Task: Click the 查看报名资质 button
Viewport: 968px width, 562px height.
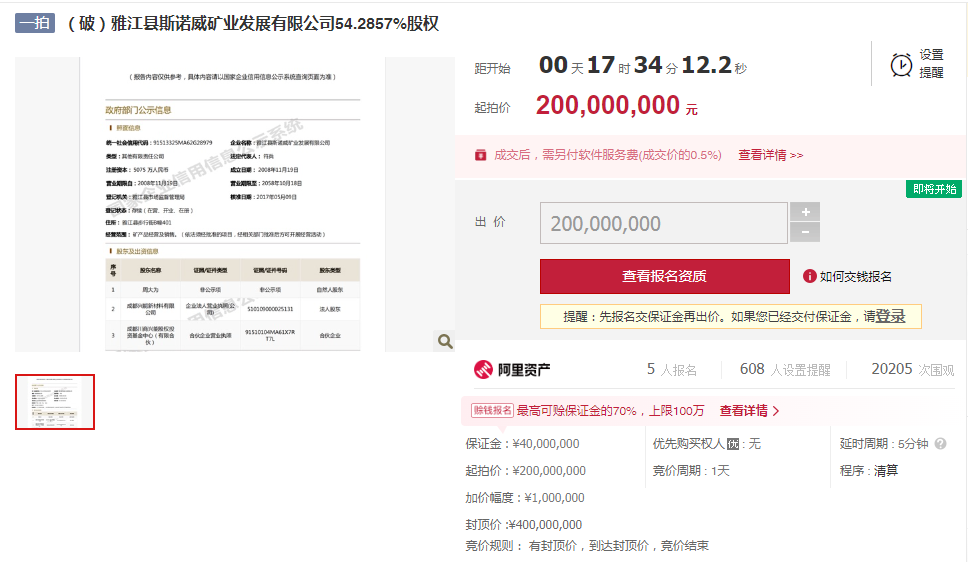Action: pos(664,276)
